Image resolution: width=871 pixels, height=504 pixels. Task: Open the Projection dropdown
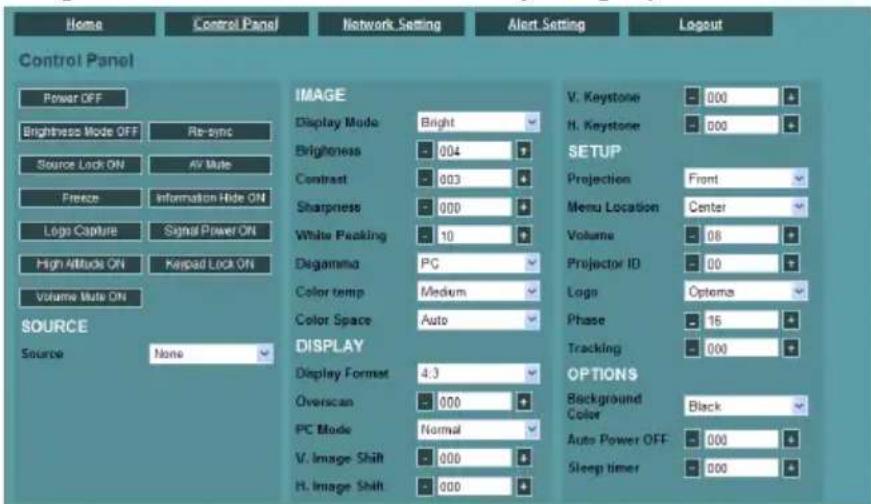[745, 178]
